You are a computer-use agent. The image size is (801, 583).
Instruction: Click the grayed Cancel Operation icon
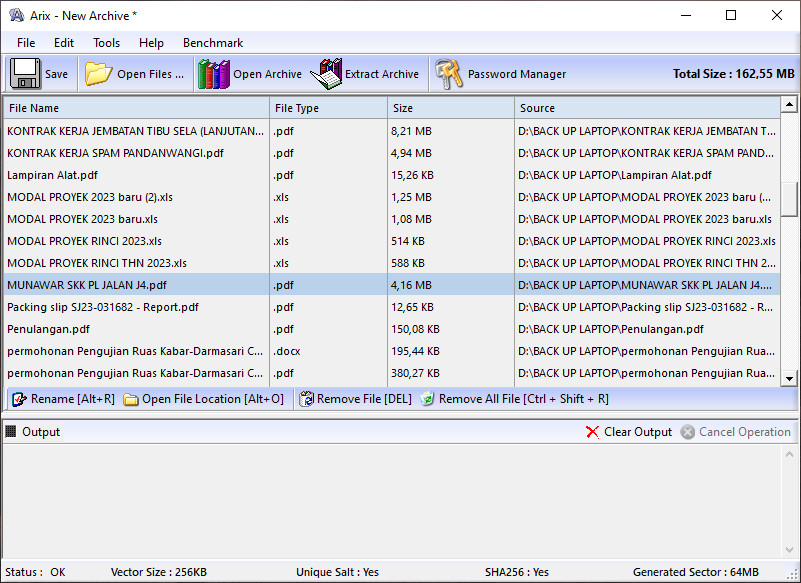(x=688, y=432)
